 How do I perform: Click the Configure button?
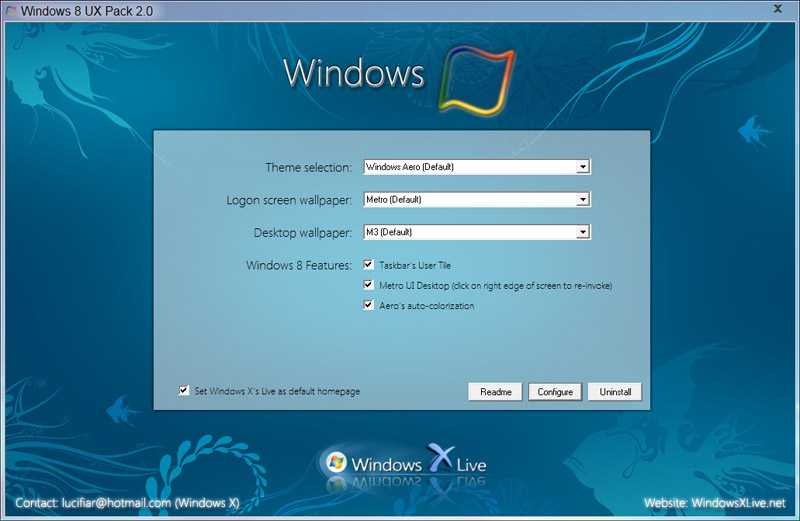tap(555, 392)
